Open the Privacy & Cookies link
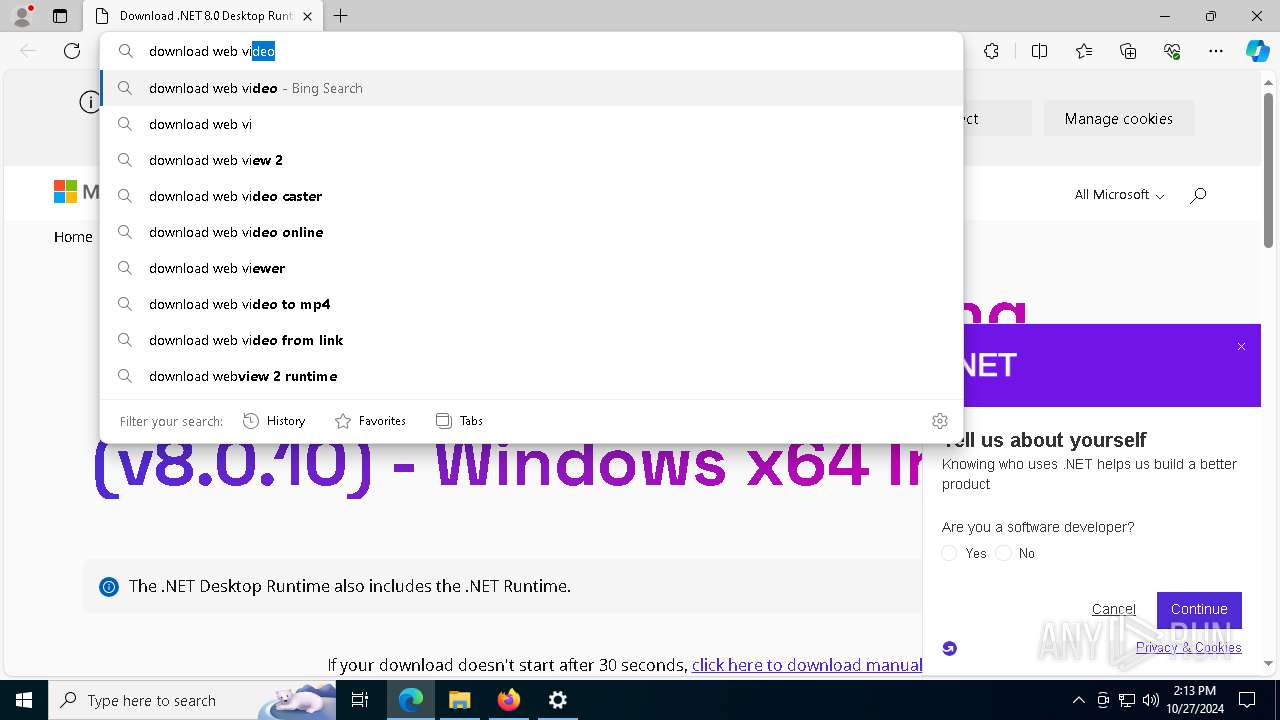The image size is (1280, 720). point(1188,647)
